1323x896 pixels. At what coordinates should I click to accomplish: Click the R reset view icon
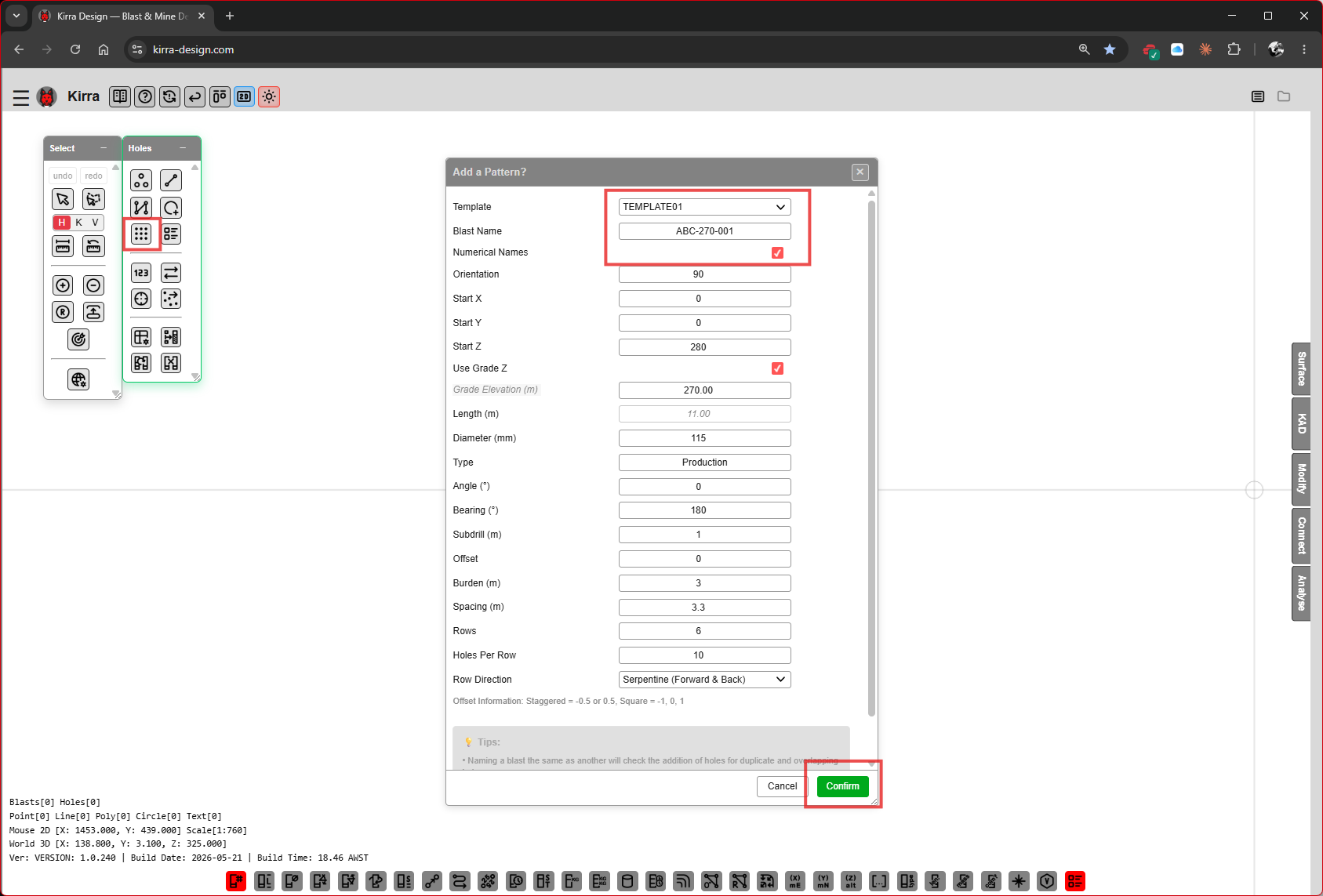(x=64, y=312)
